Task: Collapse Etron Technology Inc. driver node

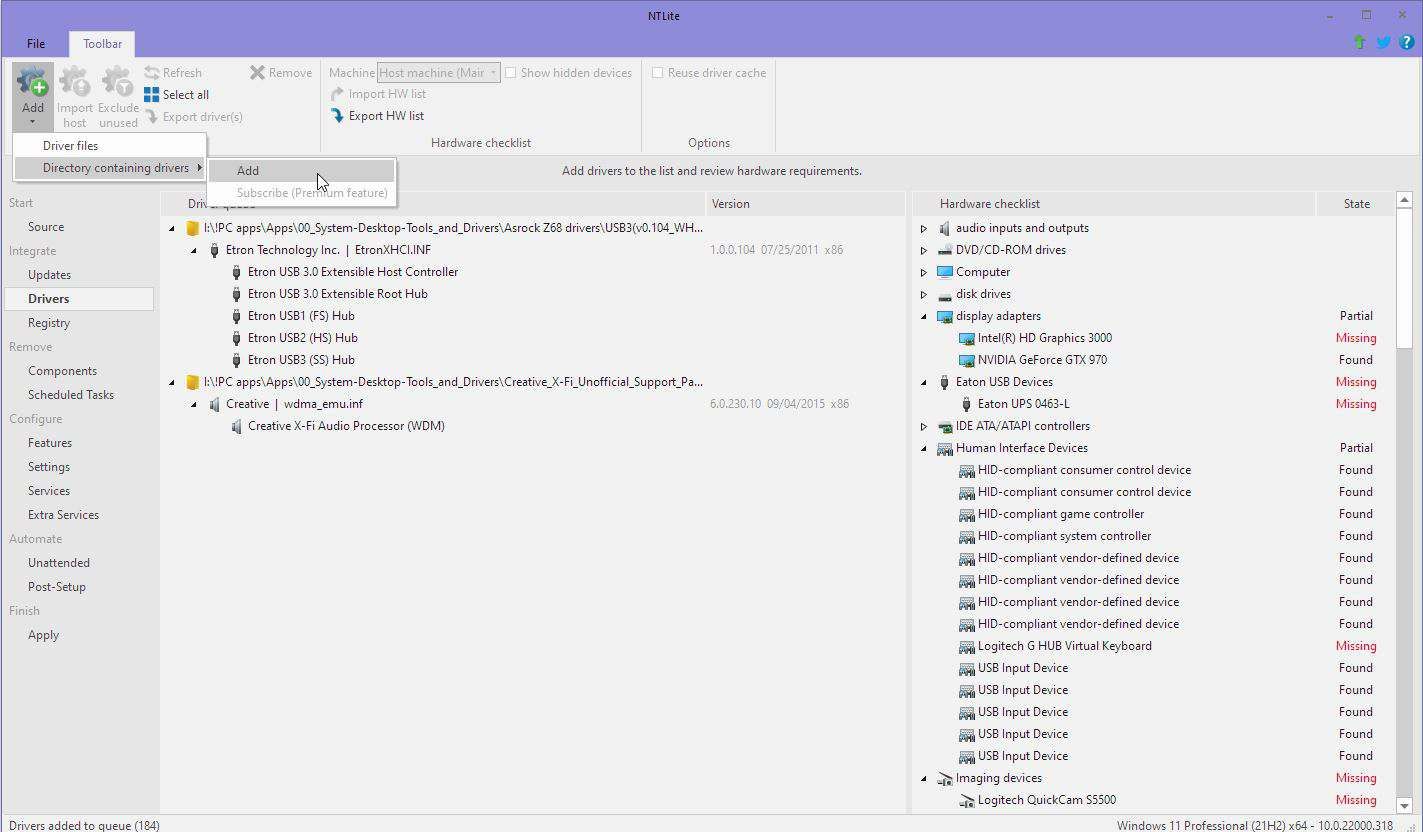Action: pos(194,250)
